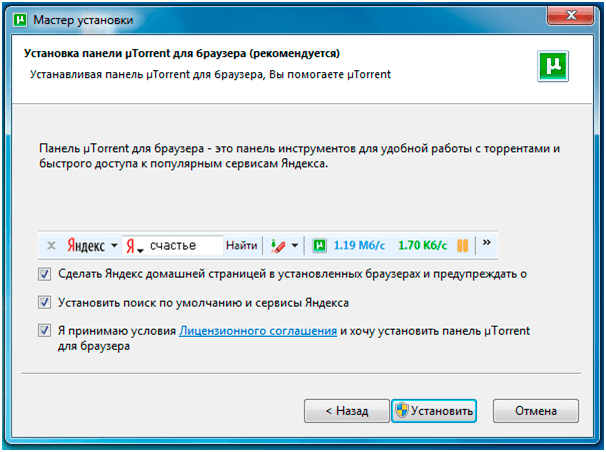606x452 pixels.
Task: Toggle the license agreement acceptance checkbox
Action: 44,330
